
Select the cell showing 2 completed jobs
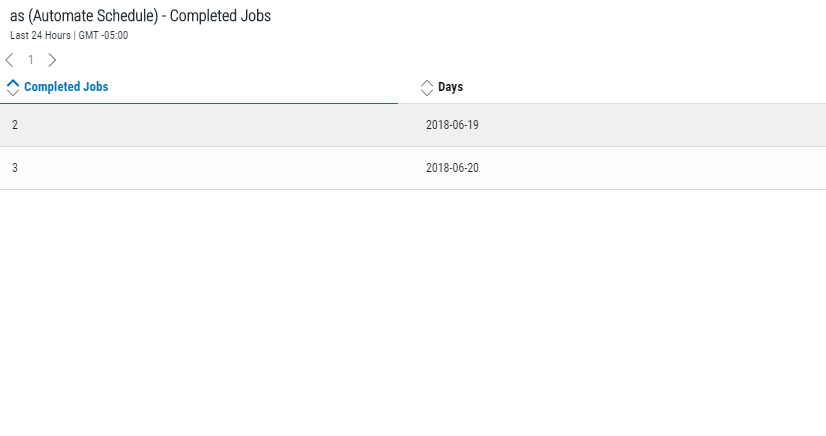click(x=15, y=125)
